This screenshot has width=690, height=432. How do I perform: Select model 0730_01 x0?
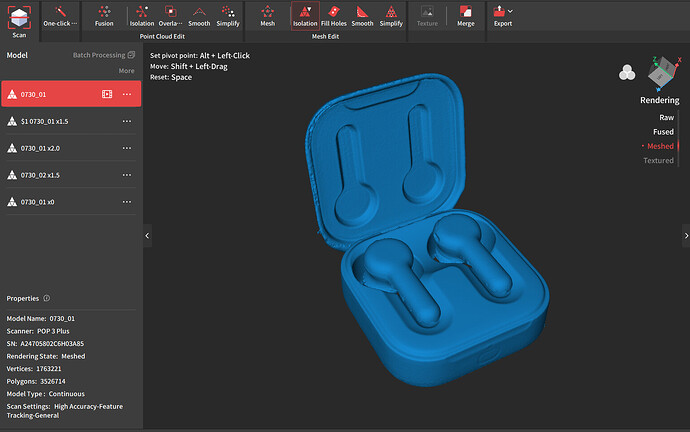[x=71, y=201]
